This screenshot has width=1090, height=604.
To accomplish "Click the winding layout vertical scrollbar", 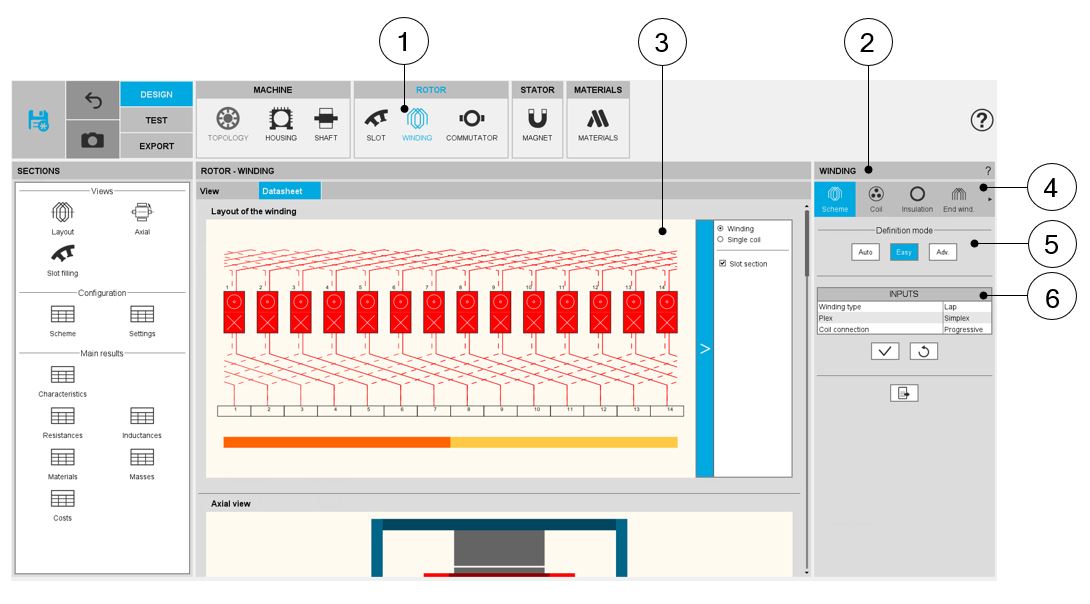I will coord(806,243).
